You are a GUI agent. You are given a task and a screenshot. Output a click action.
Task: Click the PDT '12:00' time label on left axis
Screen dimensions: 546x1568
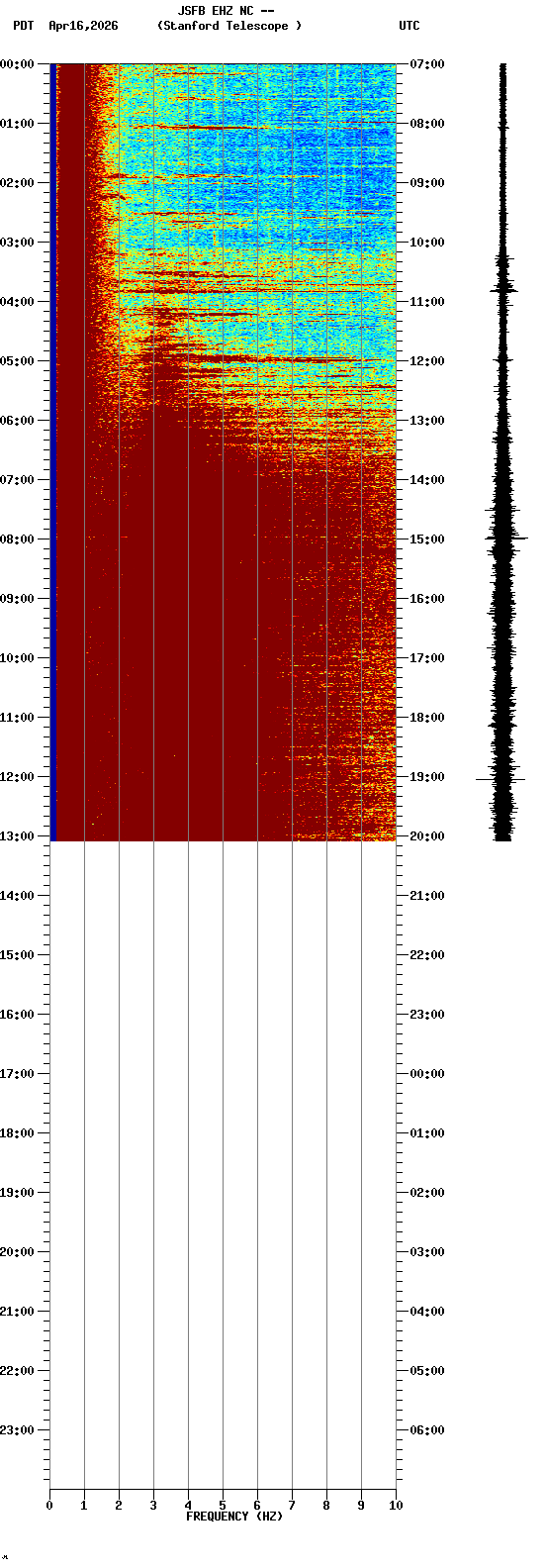17,777
